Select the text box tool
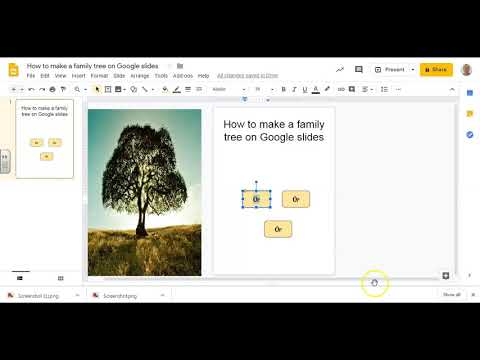This screenshot has width=480, height=360. (x=108, y=89)
